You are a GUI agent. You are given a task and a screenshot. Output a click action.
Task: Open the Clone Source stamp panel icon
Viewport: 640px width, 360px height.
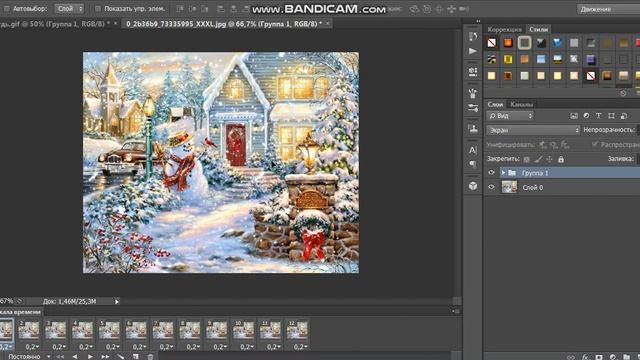(x=473, y=128)
